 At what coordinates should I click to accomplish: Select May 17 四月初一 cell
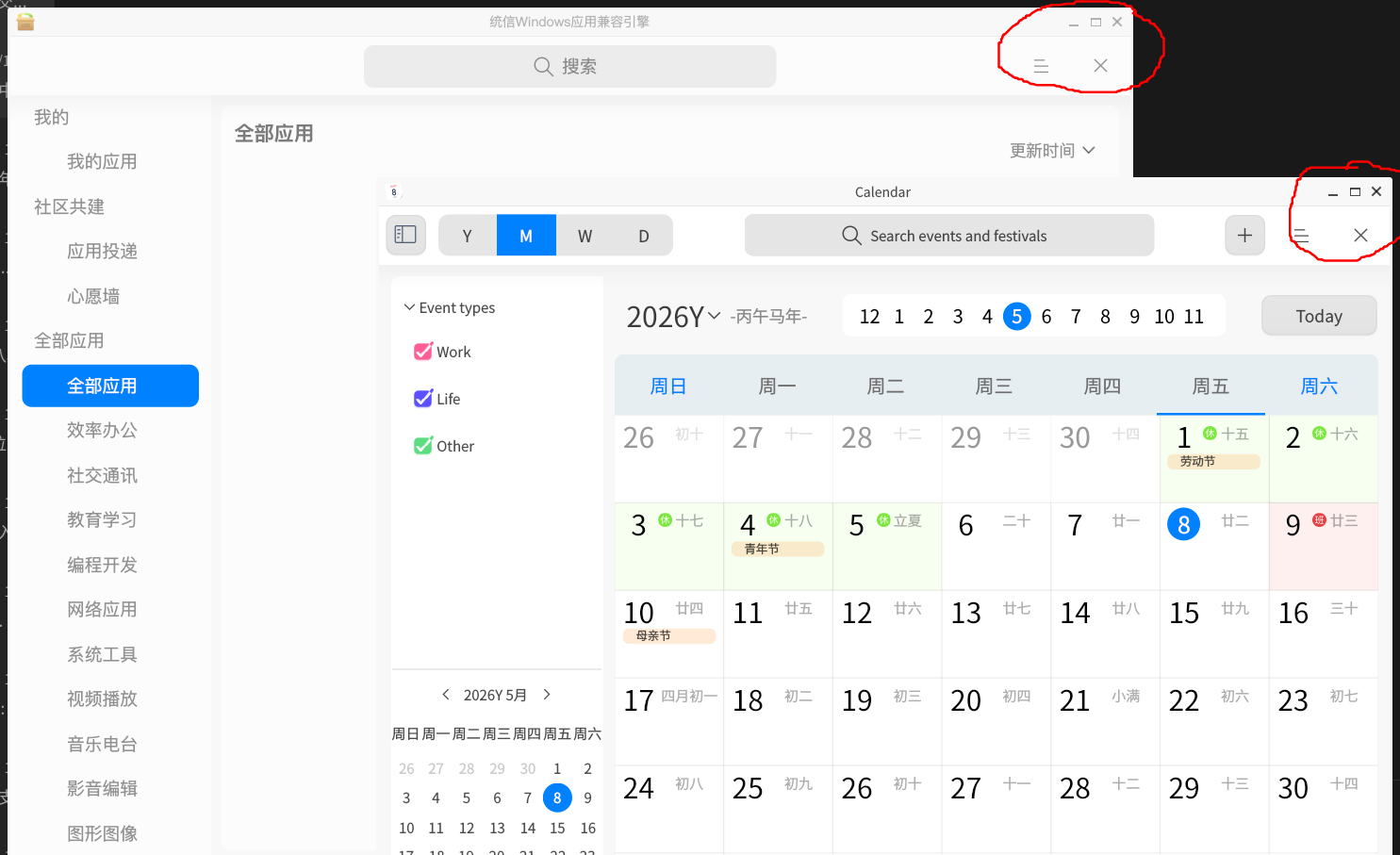[x=669, y=721]
